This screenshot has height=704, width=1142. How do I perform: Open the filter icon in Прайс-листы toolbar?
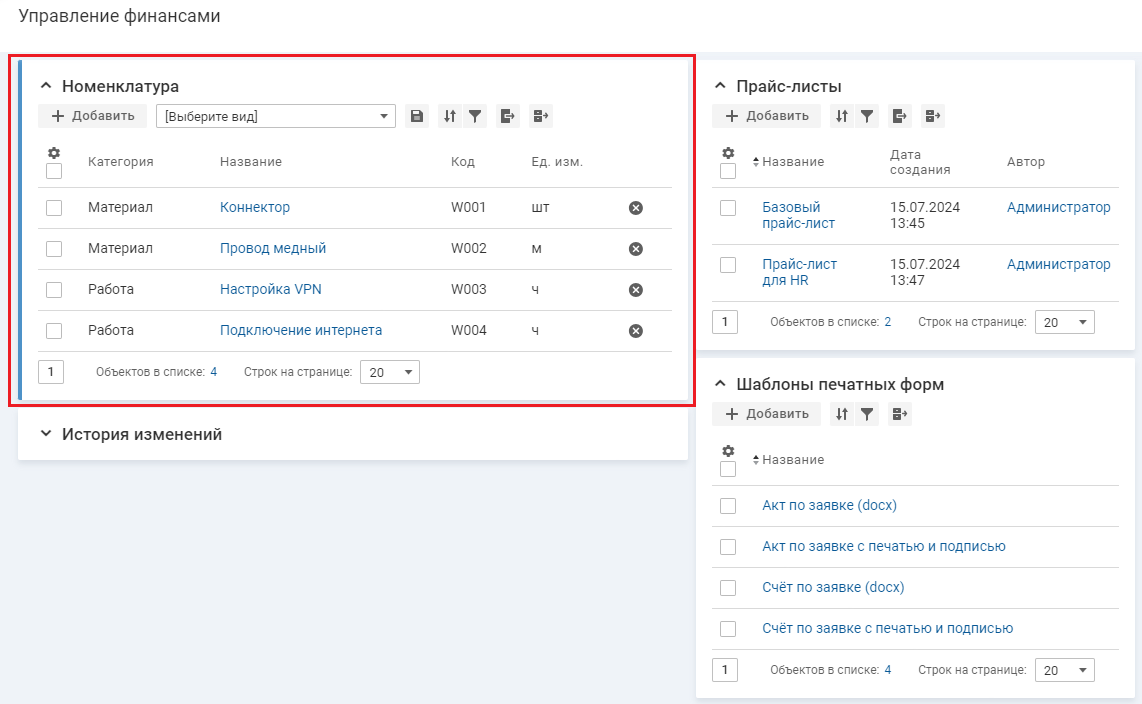pos(867,116)
